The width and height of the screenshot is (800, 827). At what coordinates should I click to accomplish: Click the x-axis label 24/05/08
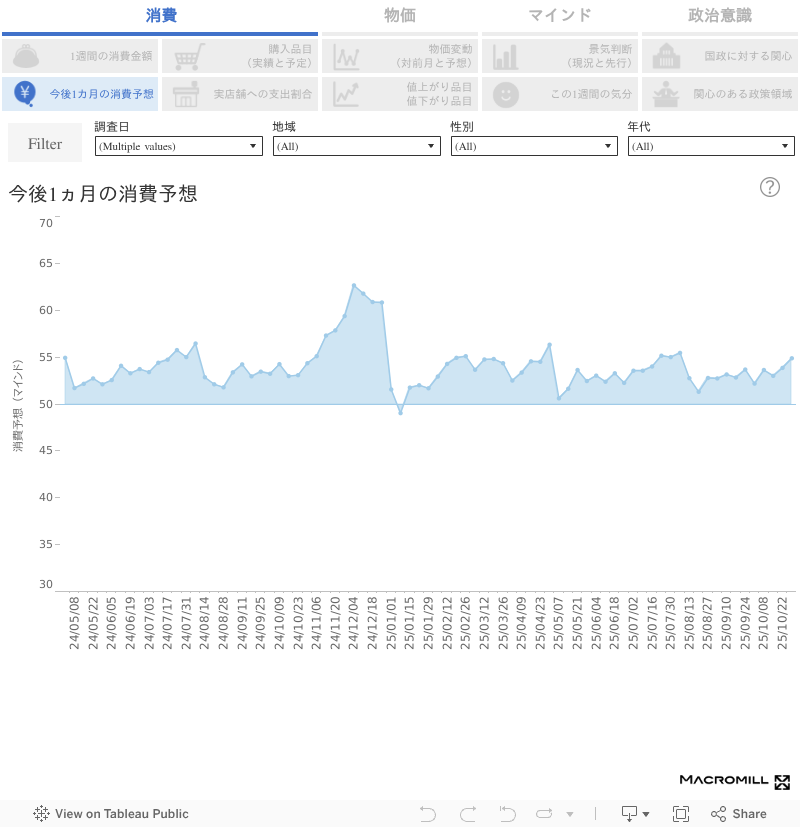point(74,623)
